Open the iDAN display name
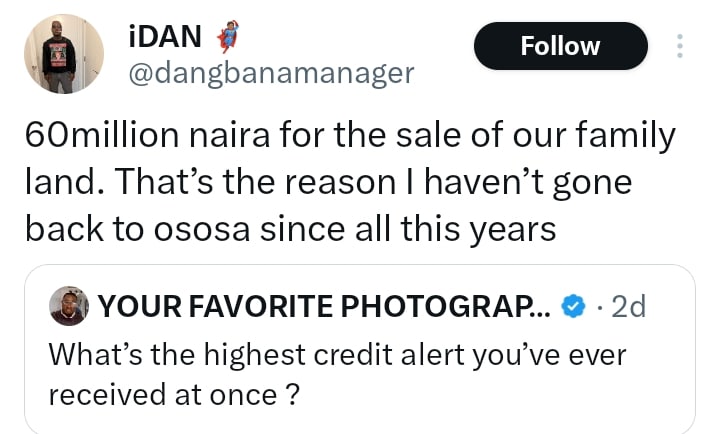Screen dimensions: 720x434 (x=165, y=36)
